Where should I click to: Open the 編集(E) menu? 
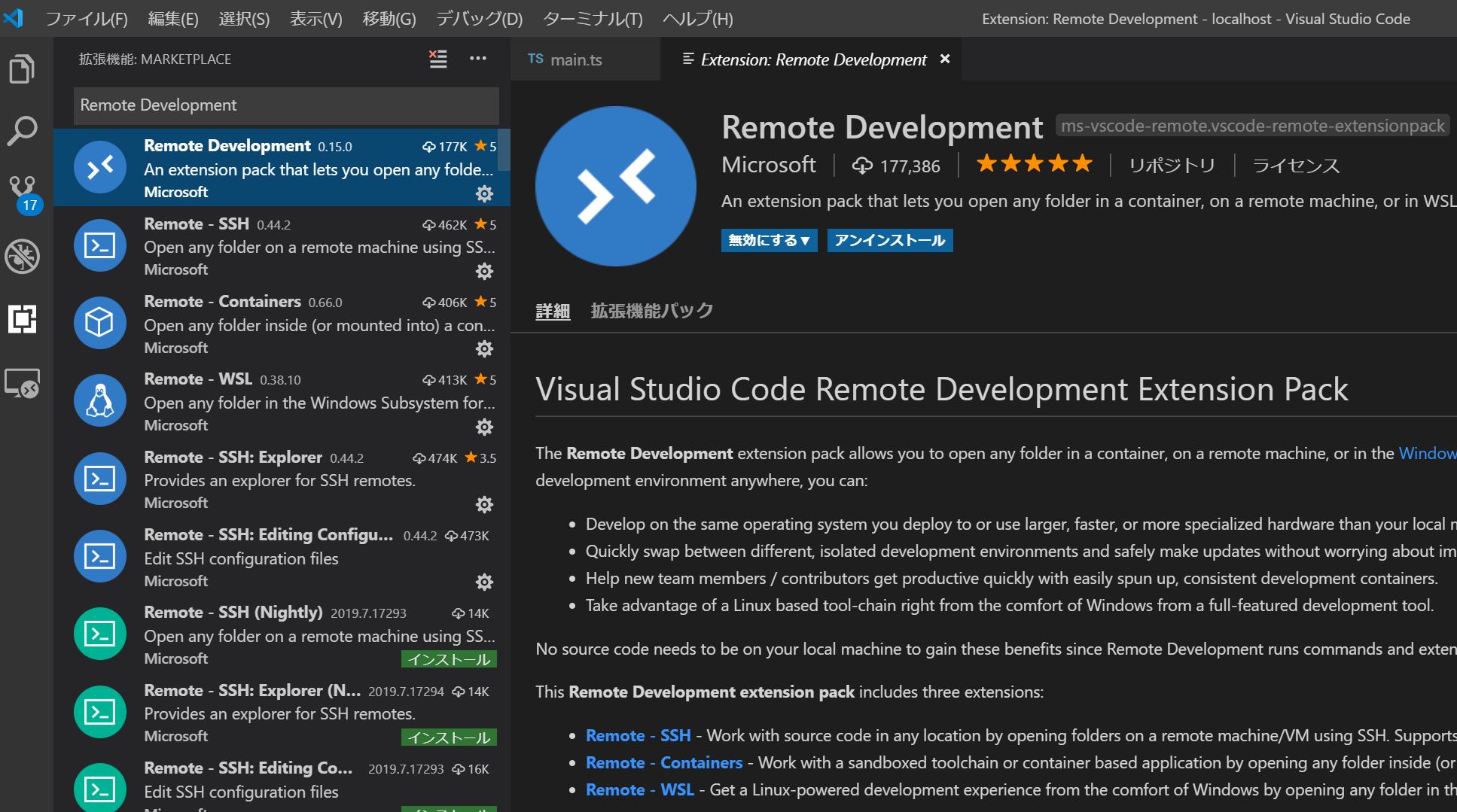click(x=173, y=19)
